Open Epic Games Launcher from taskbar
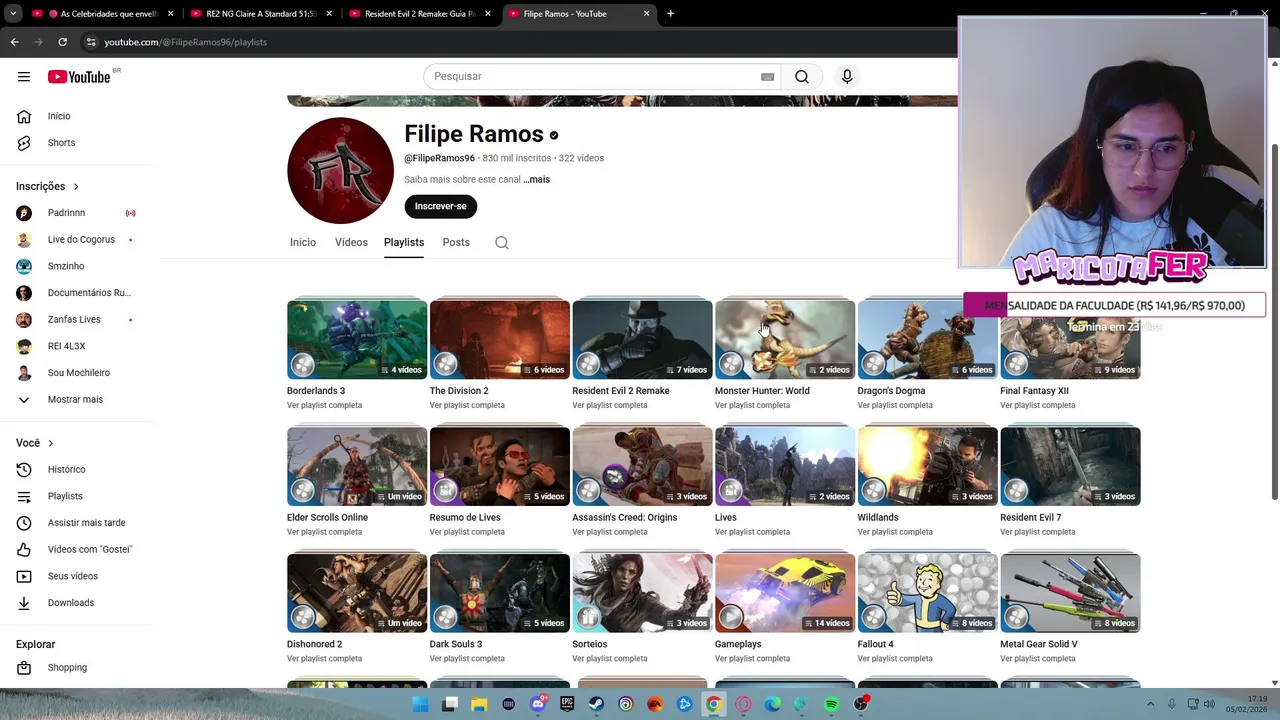Image resolution: width=1280 pixels, height=720 pixels. click(567, 704)
